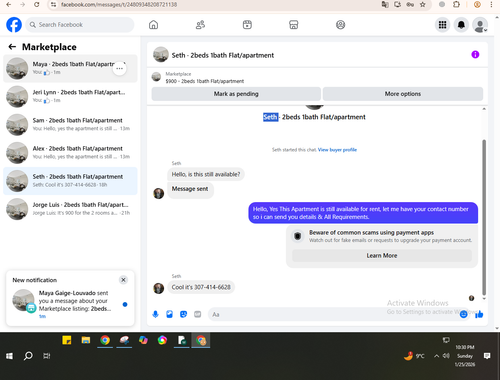Image resolution: width=500 pixels, height=380 pixels.
Task: Open the View buyer profile link
Action: [x=337, y=150]
